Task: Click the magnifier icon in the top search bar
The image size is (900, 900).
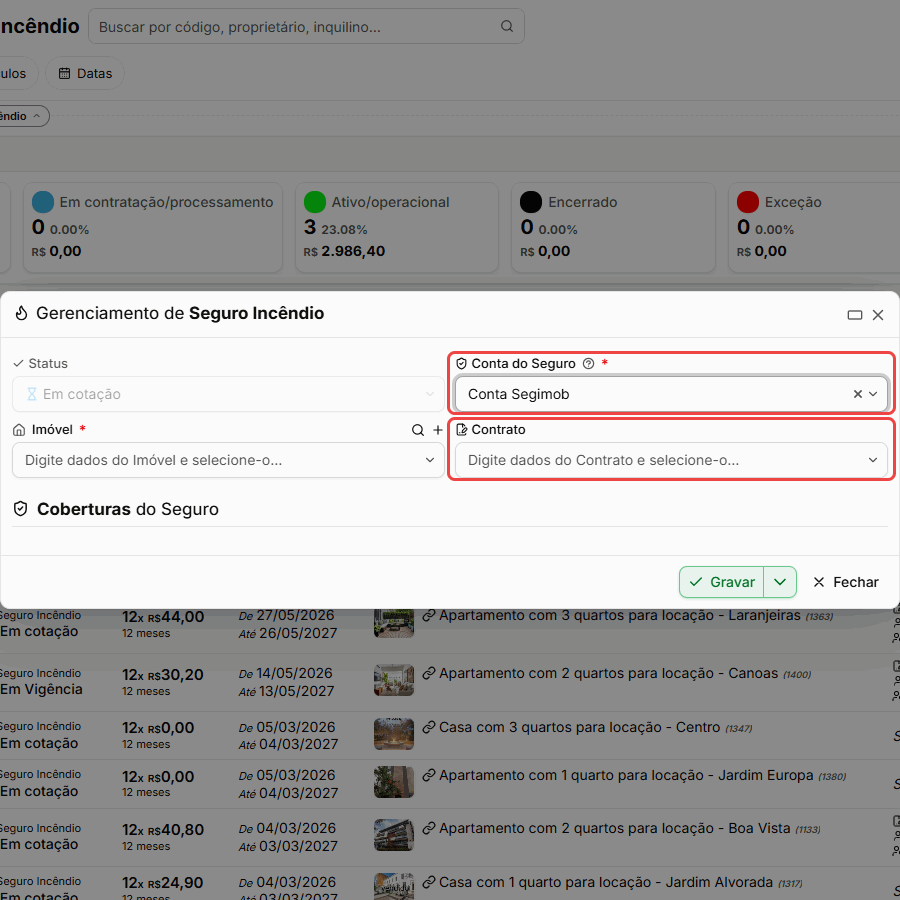Action: (x=506, y=26)
